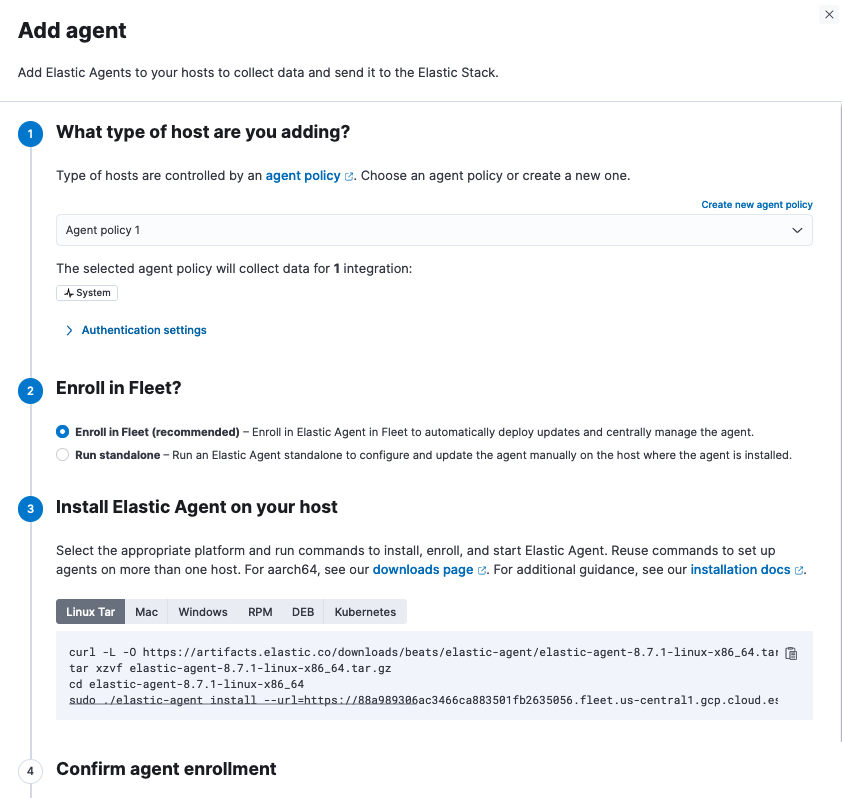Switch to the Mac tab
The width and height of the screenshot is (842, 798).
[x=146, y=611]
